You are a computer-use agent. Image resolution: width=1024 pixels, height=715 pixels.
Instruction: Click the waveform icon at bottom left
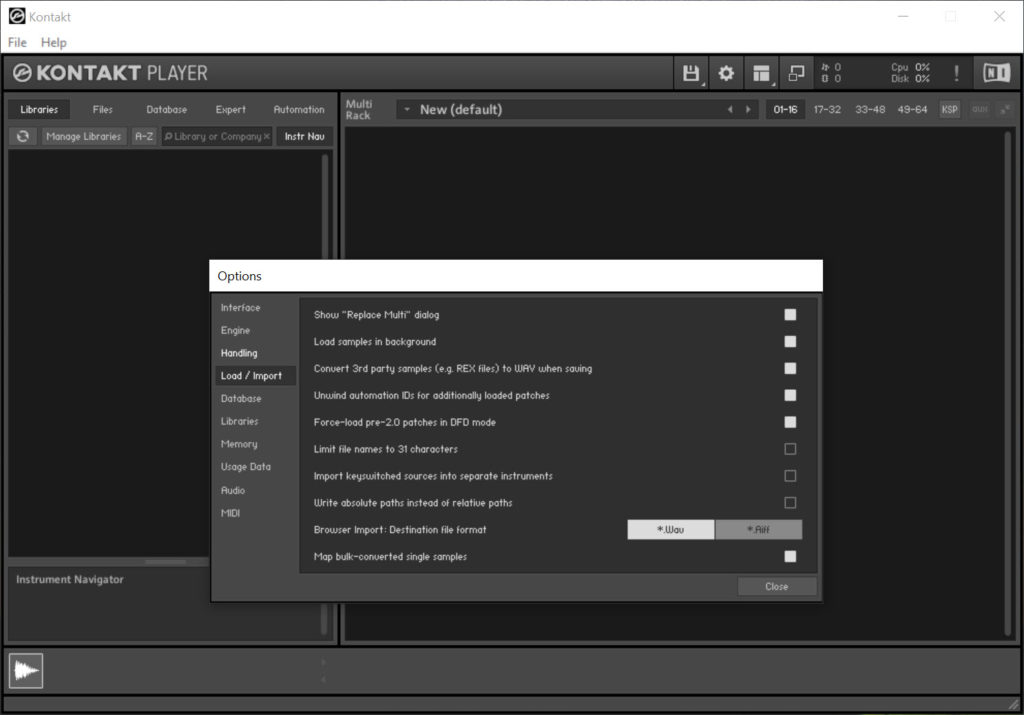point(26,671)
